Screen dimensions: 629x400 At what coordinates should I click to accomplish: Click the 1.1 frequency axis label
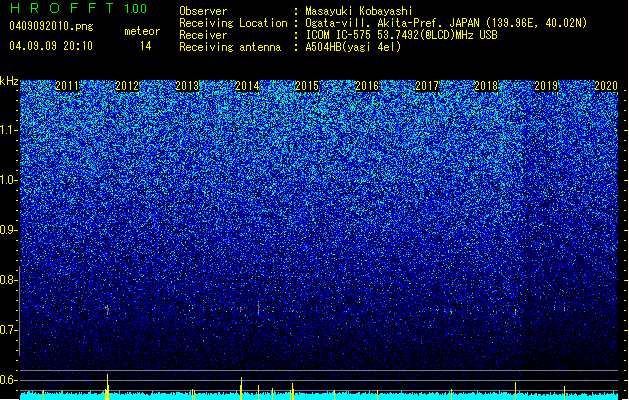click(9, 130)
